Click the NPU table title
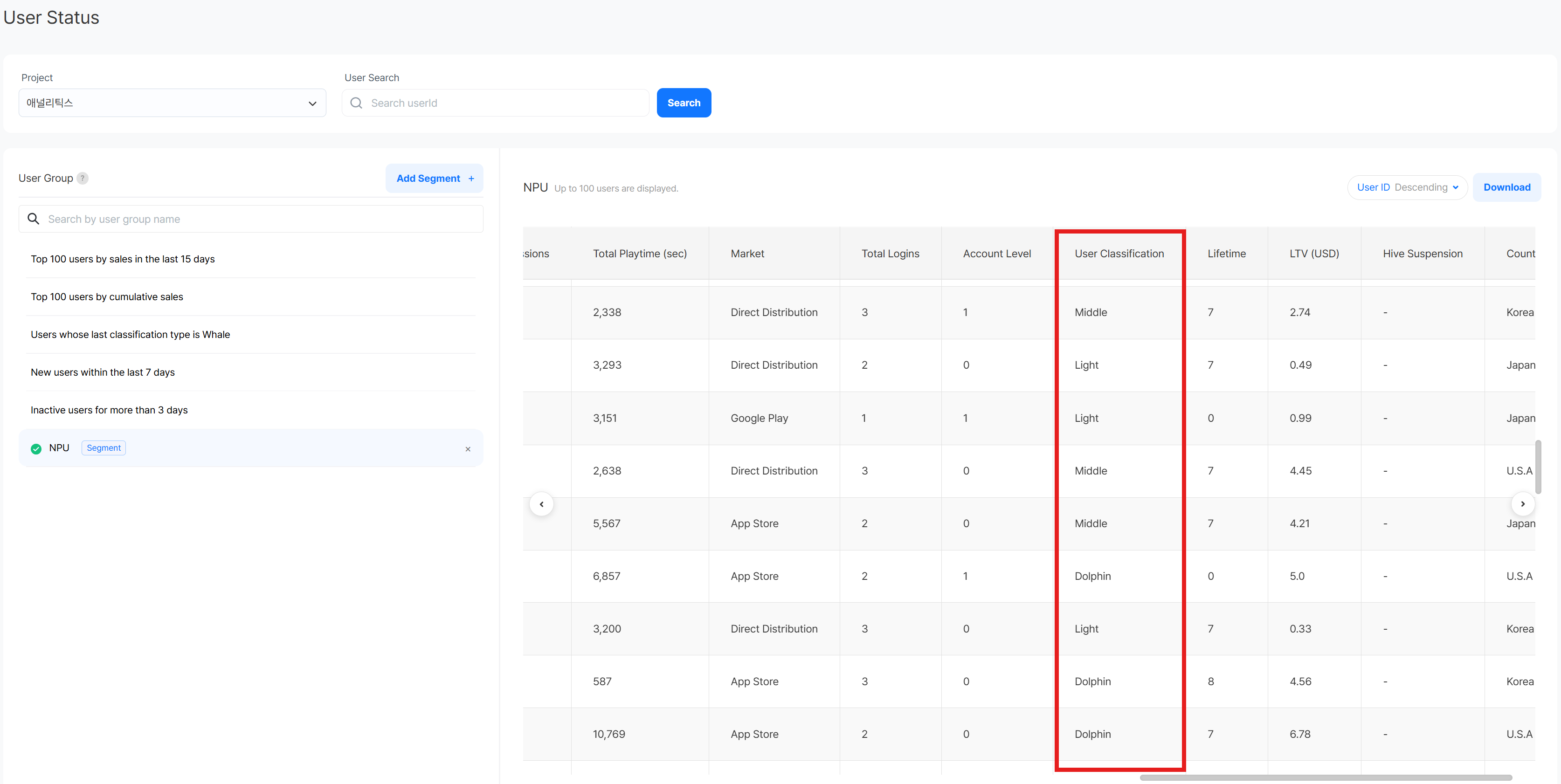The width and height of the screenshot is (1561, 784). tap(535, 188)
